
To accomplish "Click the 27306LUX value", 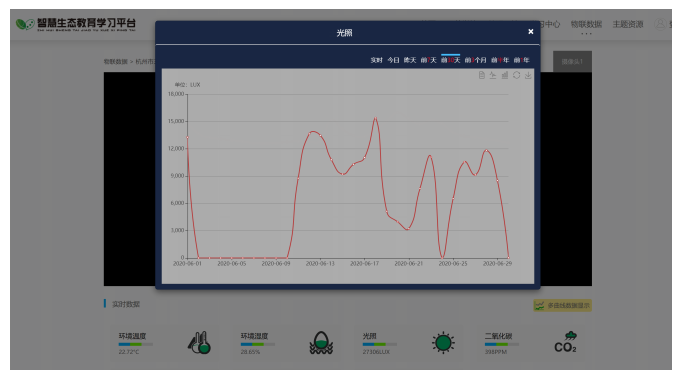I will pos(376,352).
